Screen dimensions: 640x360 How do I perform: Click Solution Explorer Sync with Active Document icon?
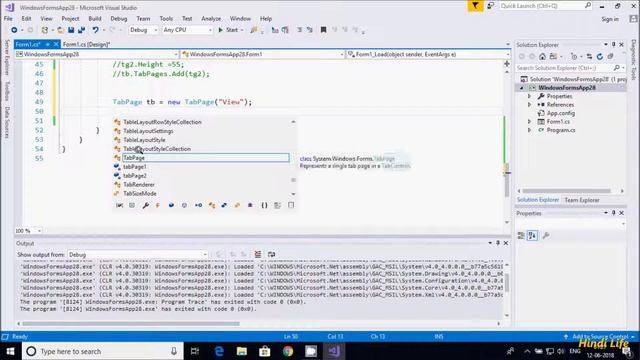tap(589, 57)
